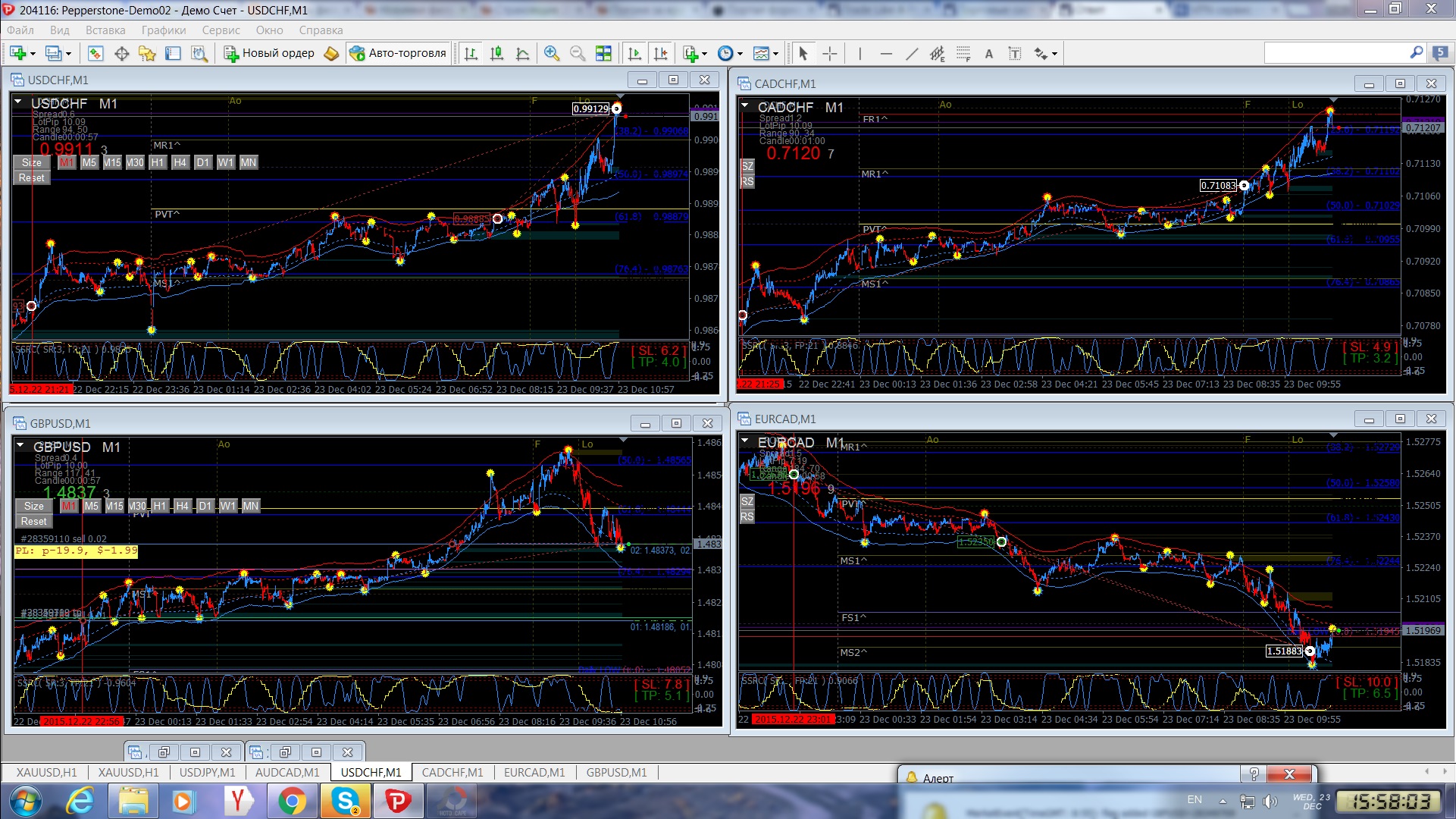Switch to AUDCAD,M1 chart tab
Image resolution: width=1456 pixels, height=819 pixels.
coord(287,772)
